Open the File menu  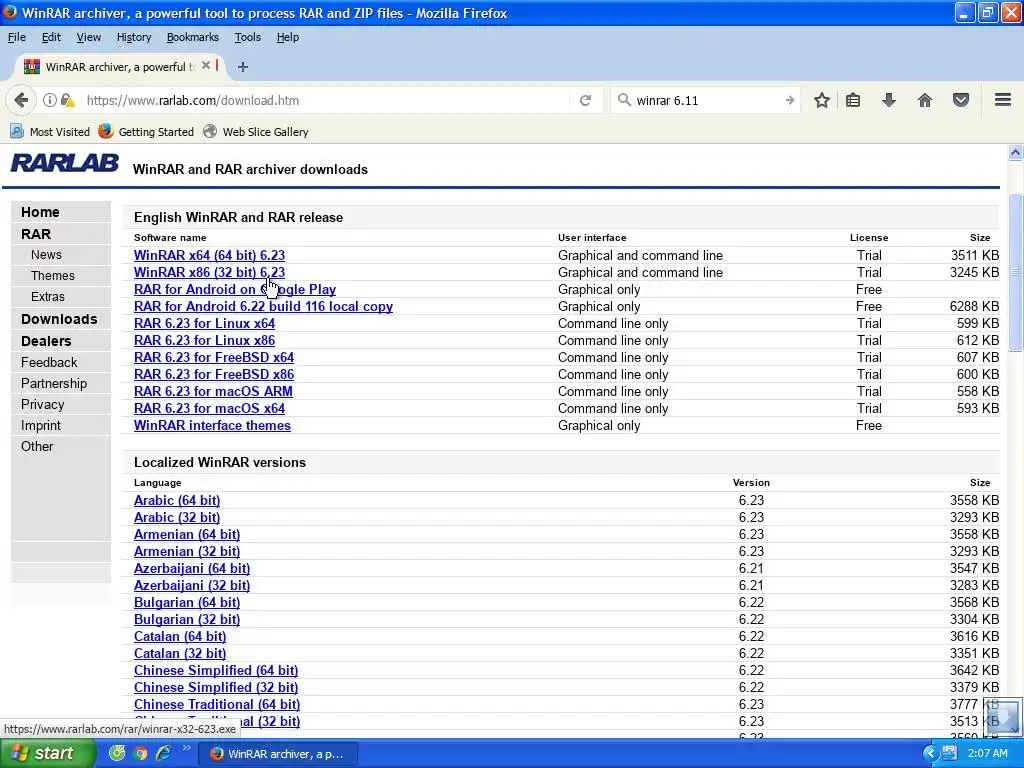[x=16, y=37]
